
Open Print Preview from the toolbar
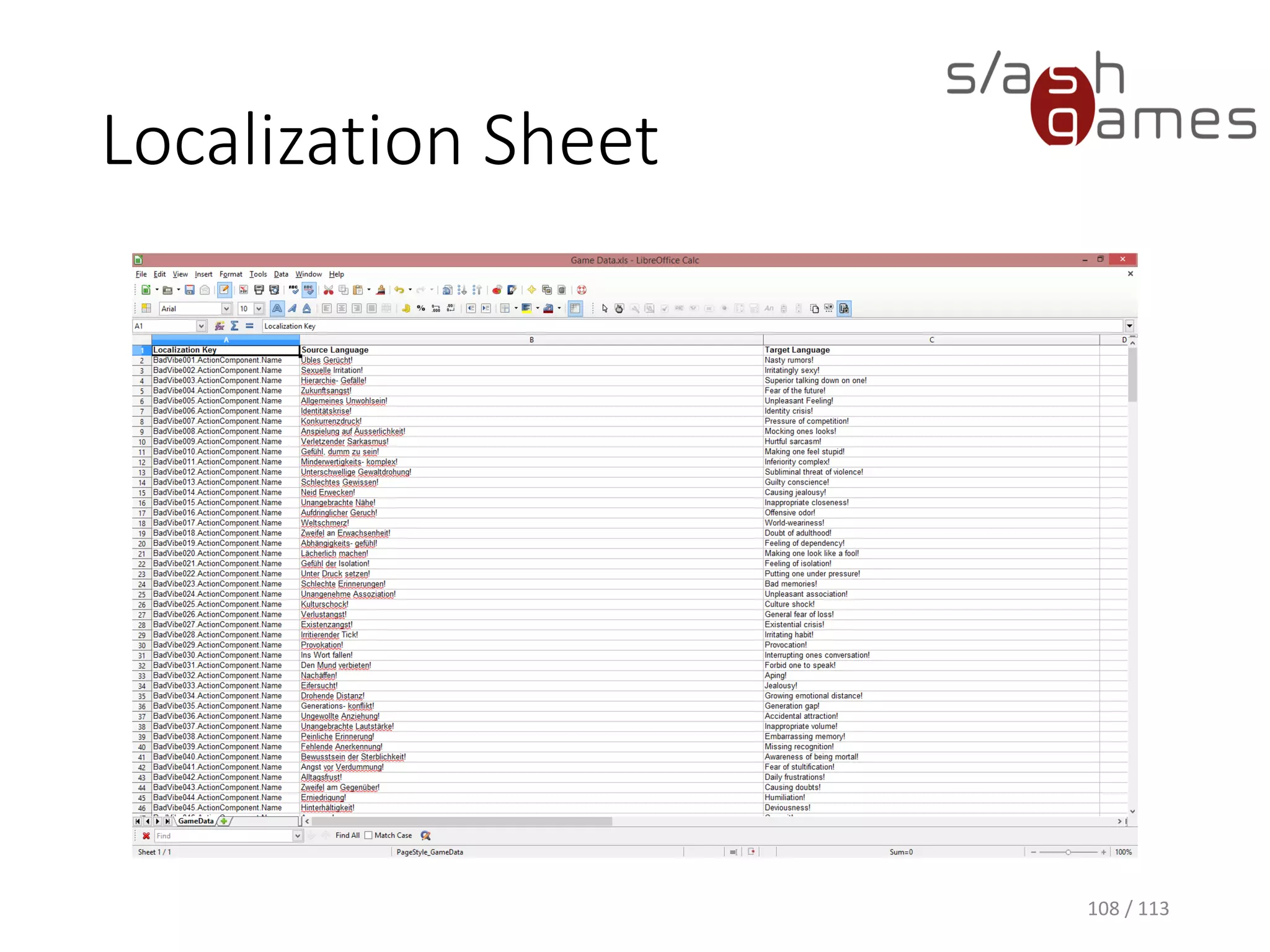point(274,290)
